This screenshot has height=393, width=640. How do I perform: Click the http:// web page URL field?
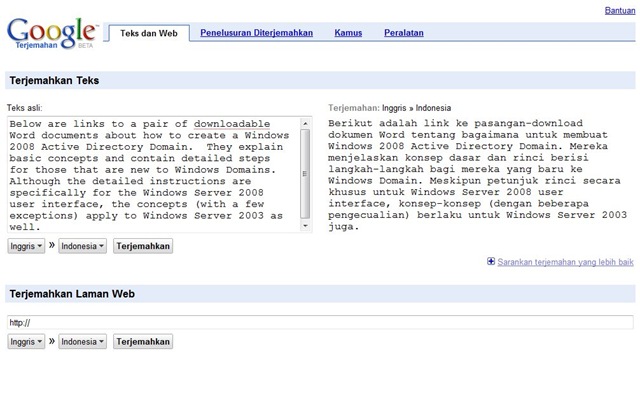tap(320, 322)
